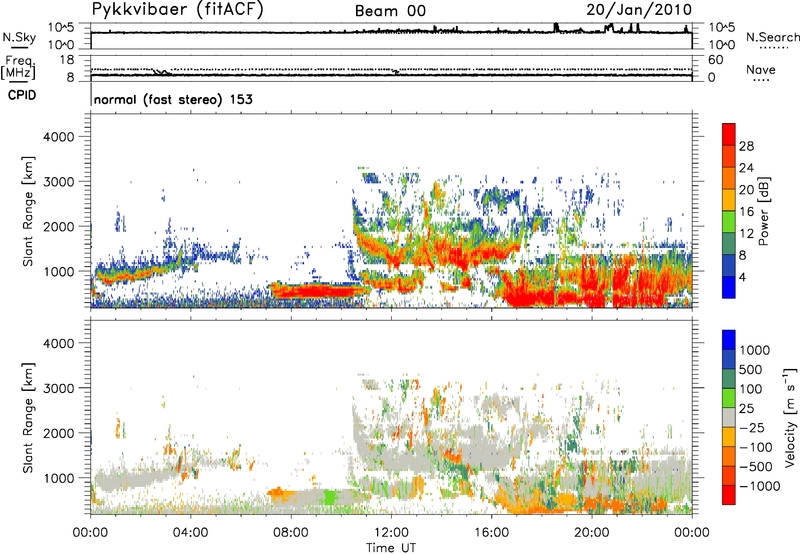Click the 4 tick label on power colorbar
The width and height of the screenshot is (800, 554).
click(x=743, y=277)
